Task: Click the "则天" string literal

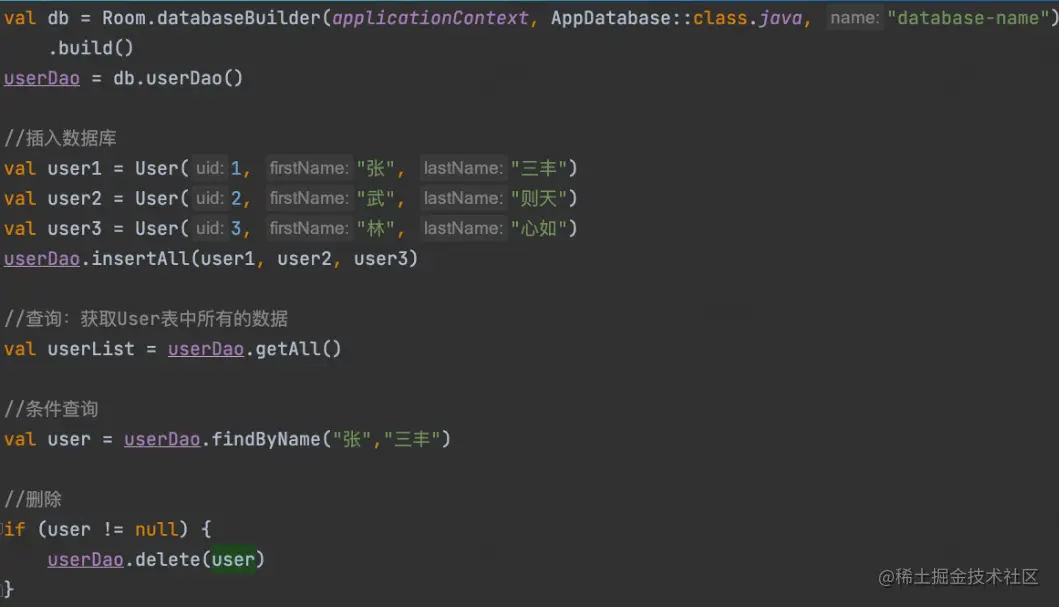Action: point(539,199)
